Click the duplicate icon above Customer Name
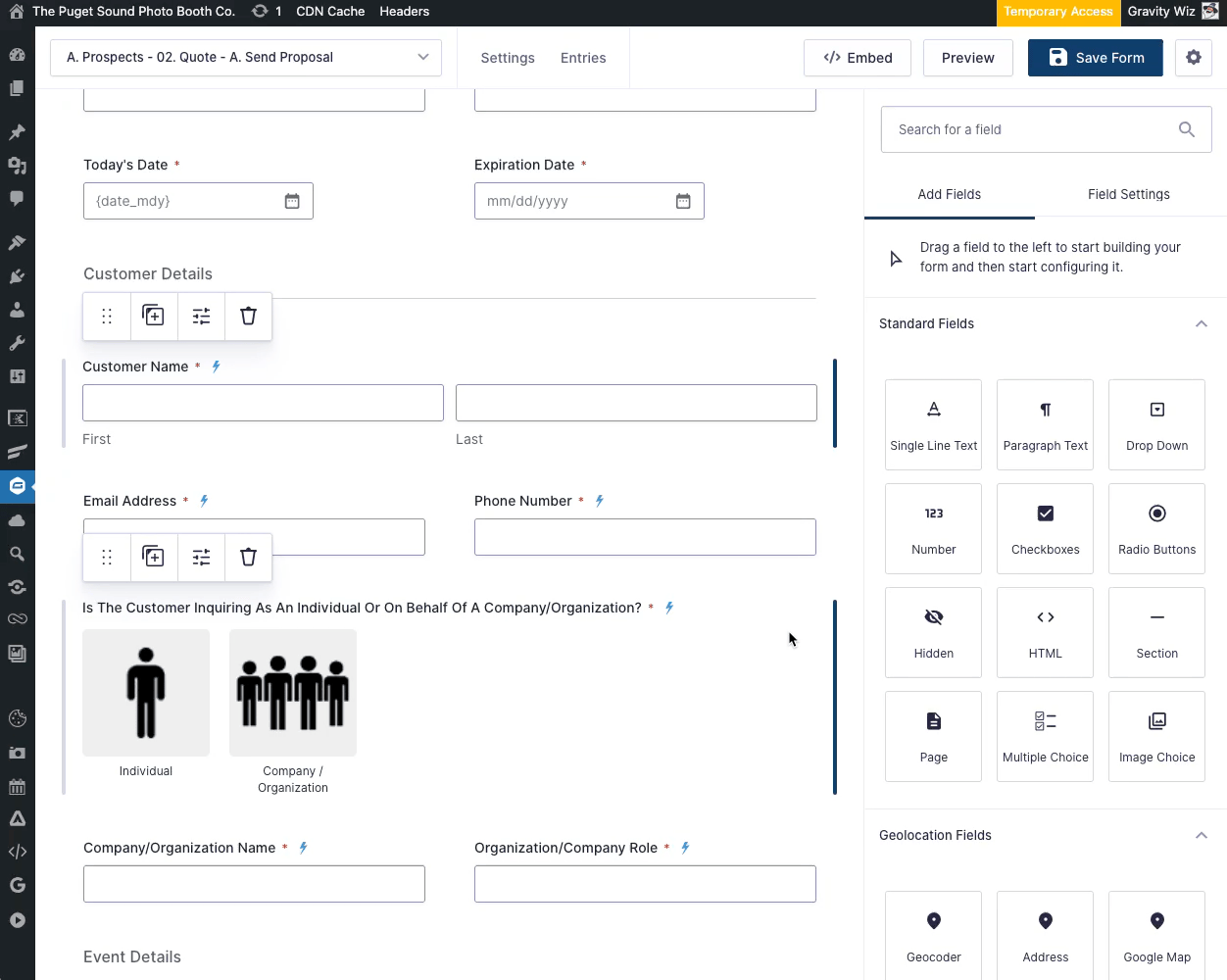The width and height of the screenshot is (1227, 980). coord(154,316)
